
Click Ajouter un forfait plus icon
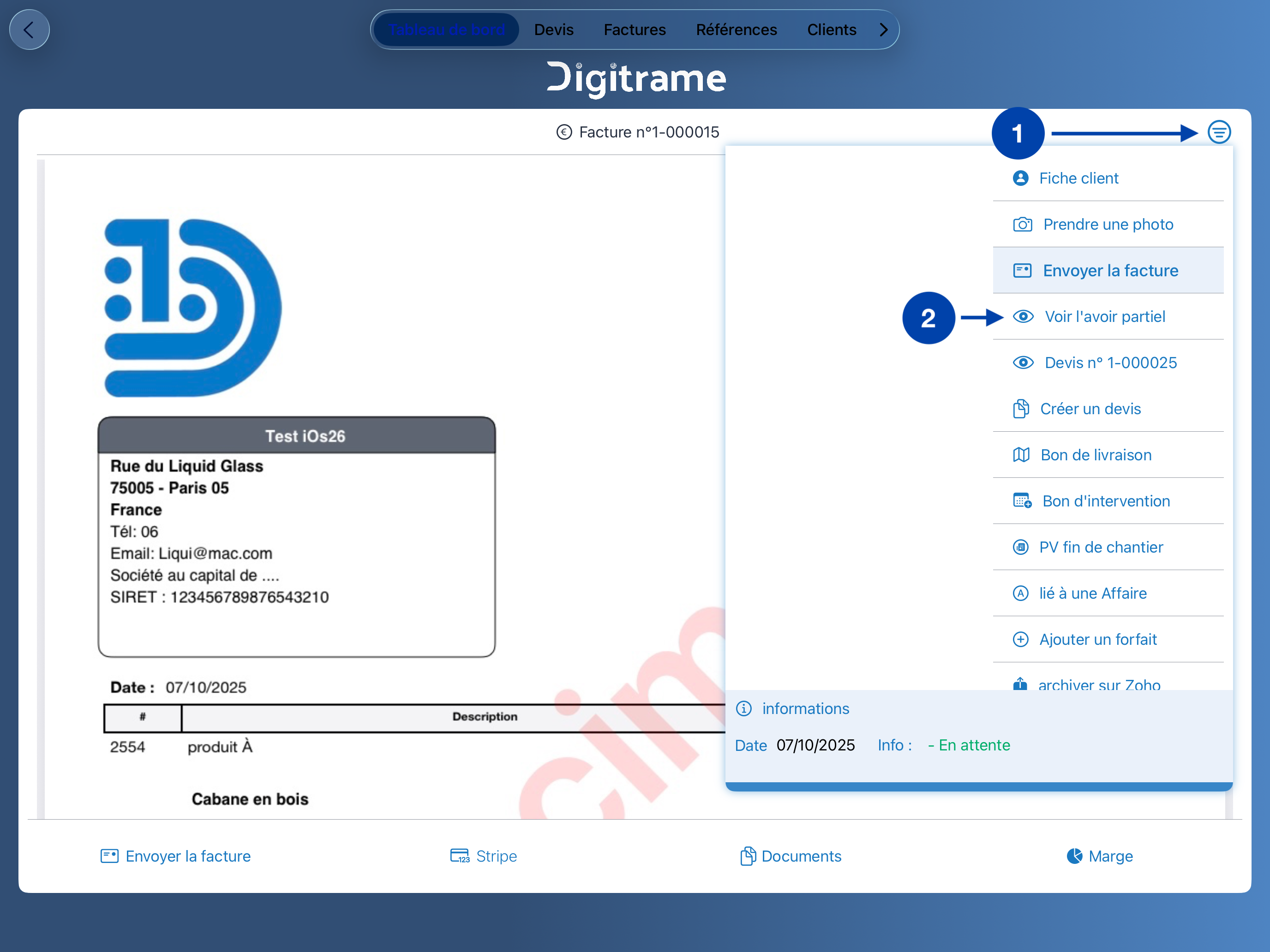pyautogui.click(x=1020, y=639)
